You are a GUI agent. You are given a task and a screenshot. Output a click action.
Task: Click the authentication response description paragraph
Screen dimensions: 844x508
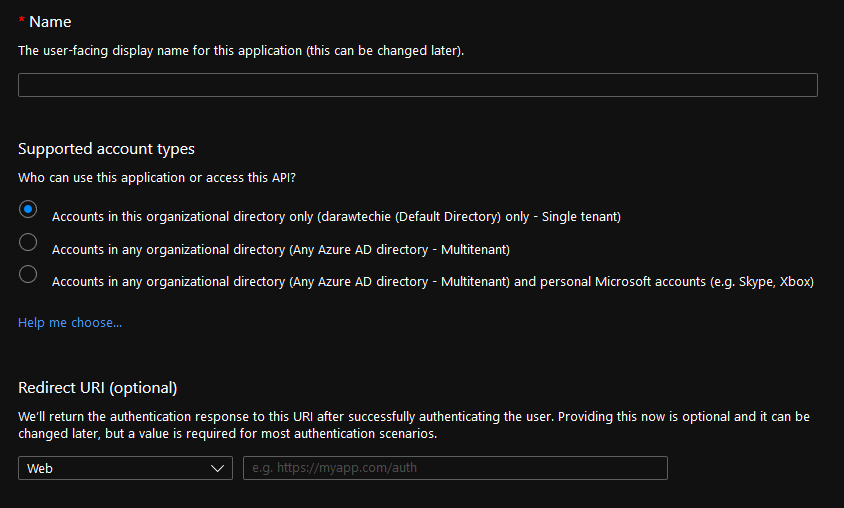tap(413, 425)
